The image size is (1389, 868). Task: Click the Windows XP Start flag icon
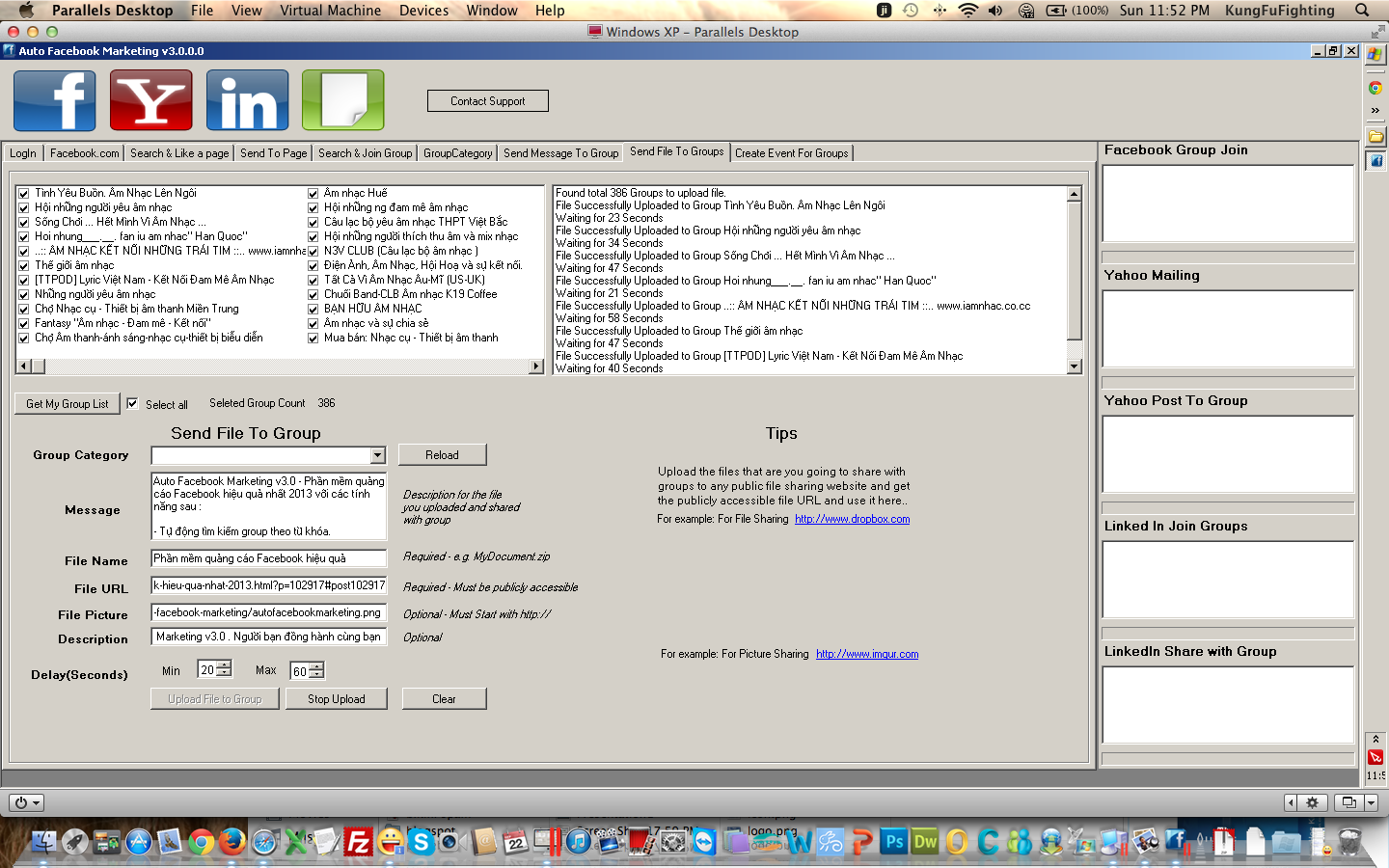1375,55
